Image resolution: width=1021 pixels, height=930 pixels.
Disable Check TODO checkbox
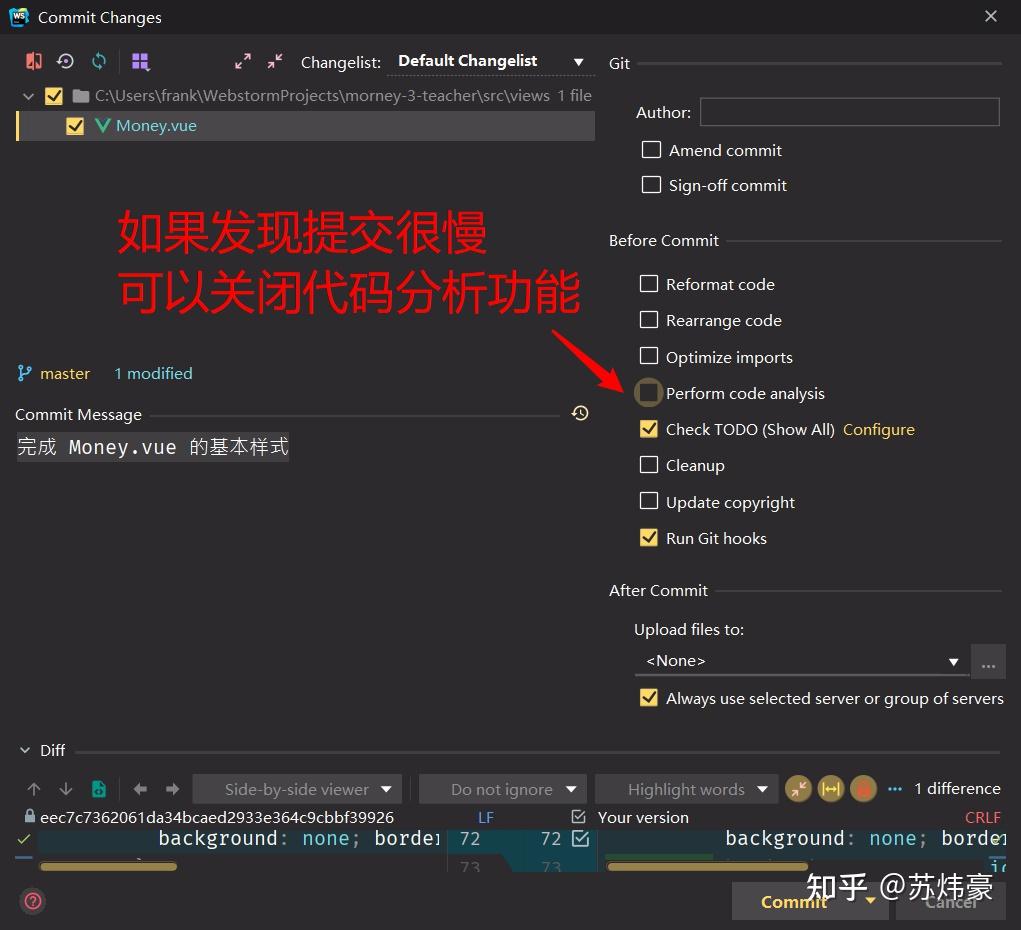click(649, 429)
